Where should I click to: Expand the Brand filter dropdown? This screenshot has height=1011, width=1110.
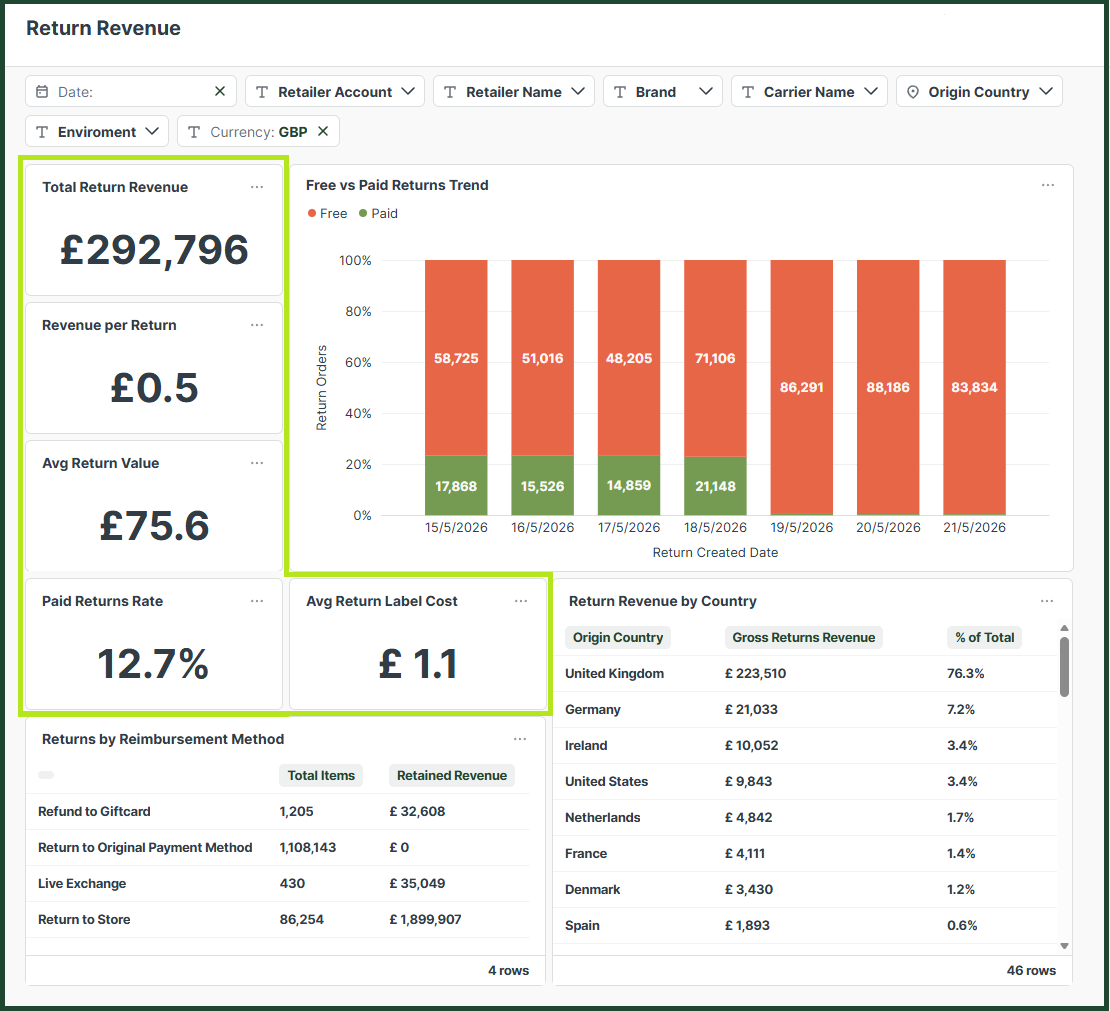(663, 91)
